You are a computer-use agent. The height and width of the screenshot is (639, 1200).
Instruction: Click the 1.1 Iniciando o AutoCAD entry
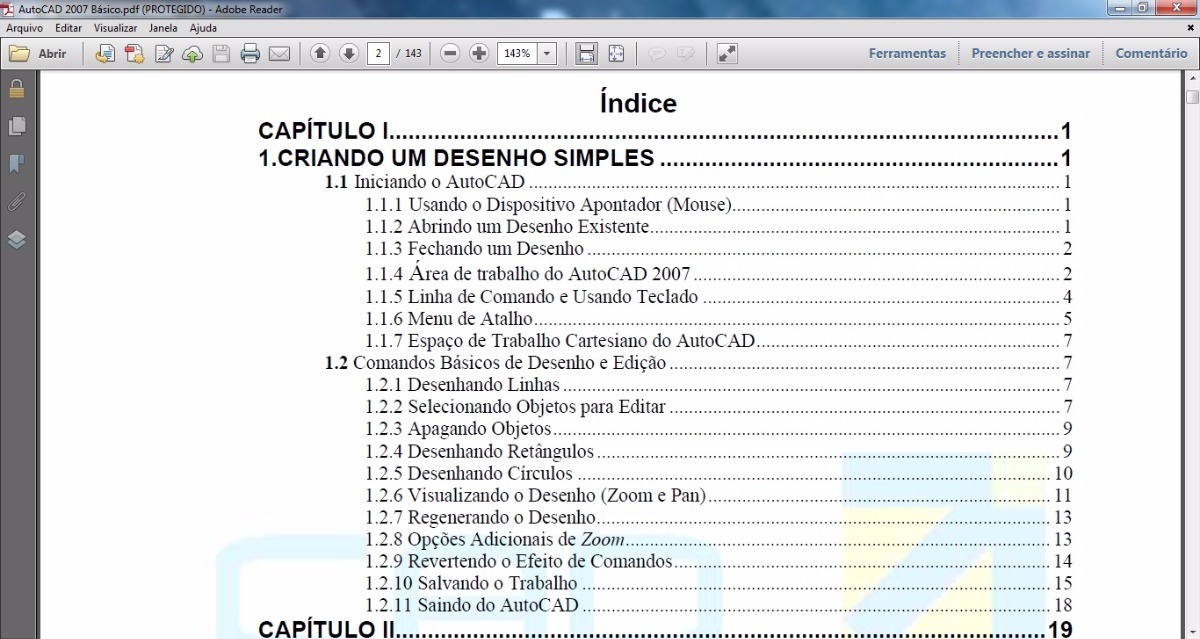pos(699,183)
